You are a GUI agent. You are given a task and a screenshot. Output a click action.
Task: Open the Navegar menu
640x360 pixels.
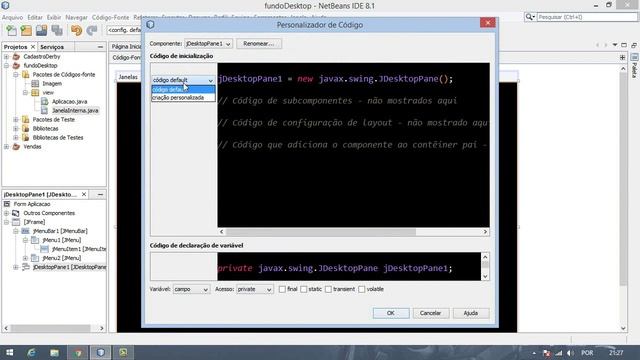(76, 18)
